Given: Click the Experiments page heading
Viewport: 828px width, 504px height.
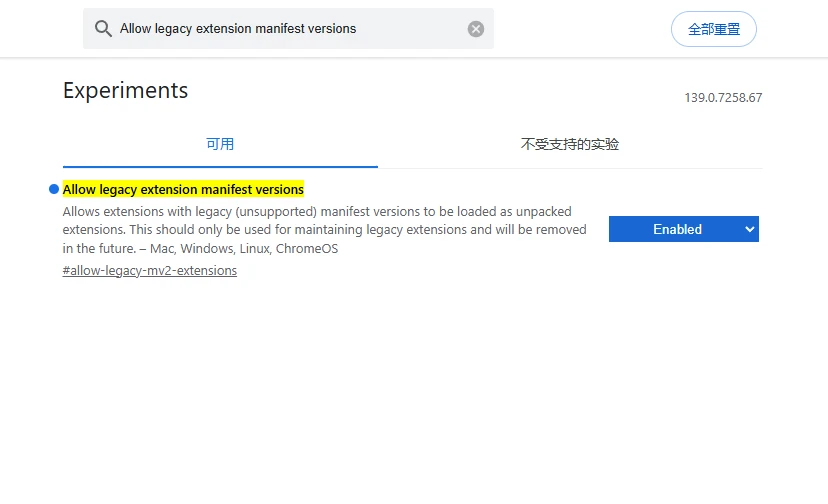Looking at the screenshot, I should pyautogui.click(x=125, y=90).
